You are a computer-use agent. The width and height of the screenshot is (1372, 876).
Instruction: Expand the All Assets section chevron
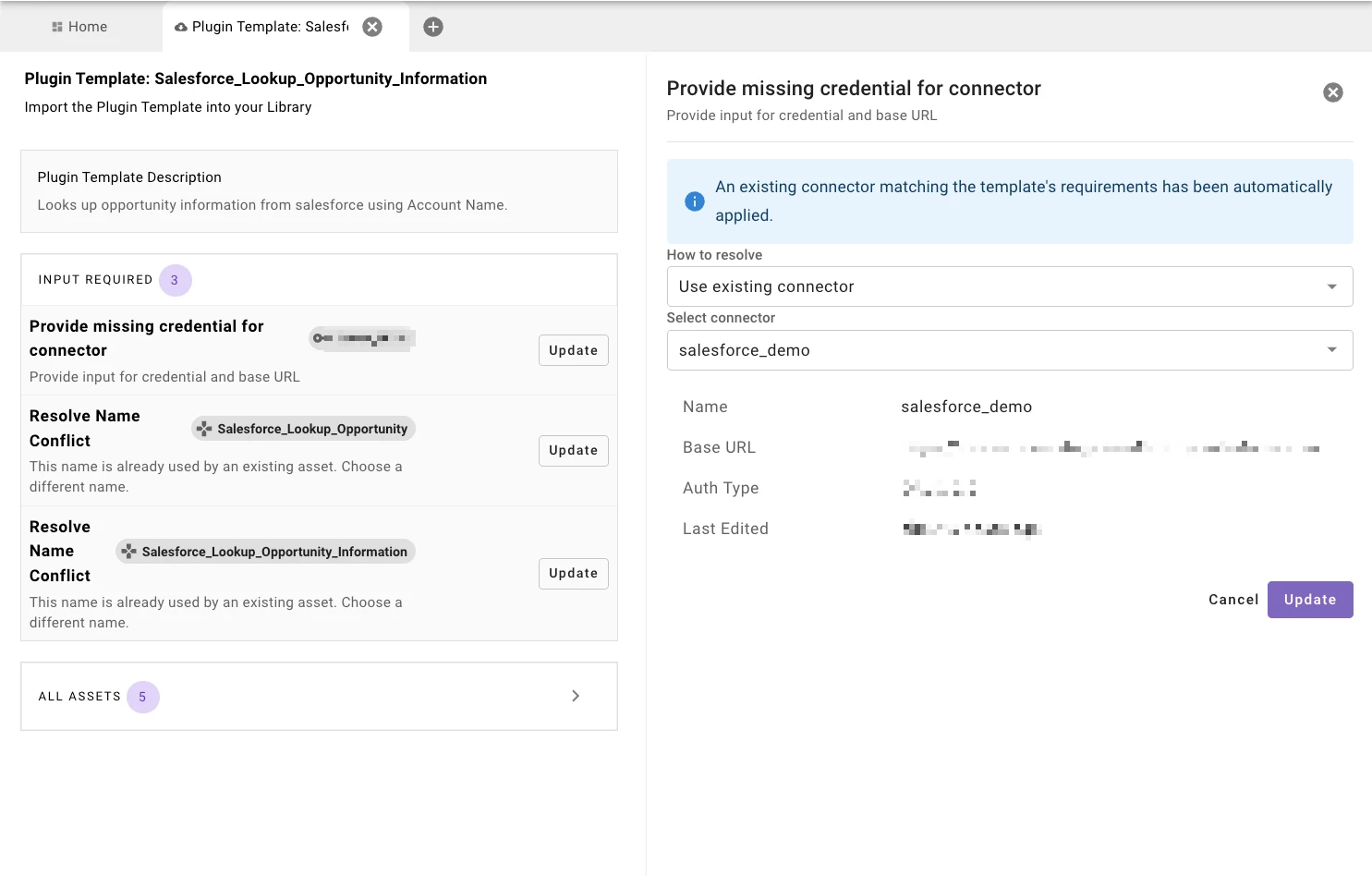coord(576,696)
